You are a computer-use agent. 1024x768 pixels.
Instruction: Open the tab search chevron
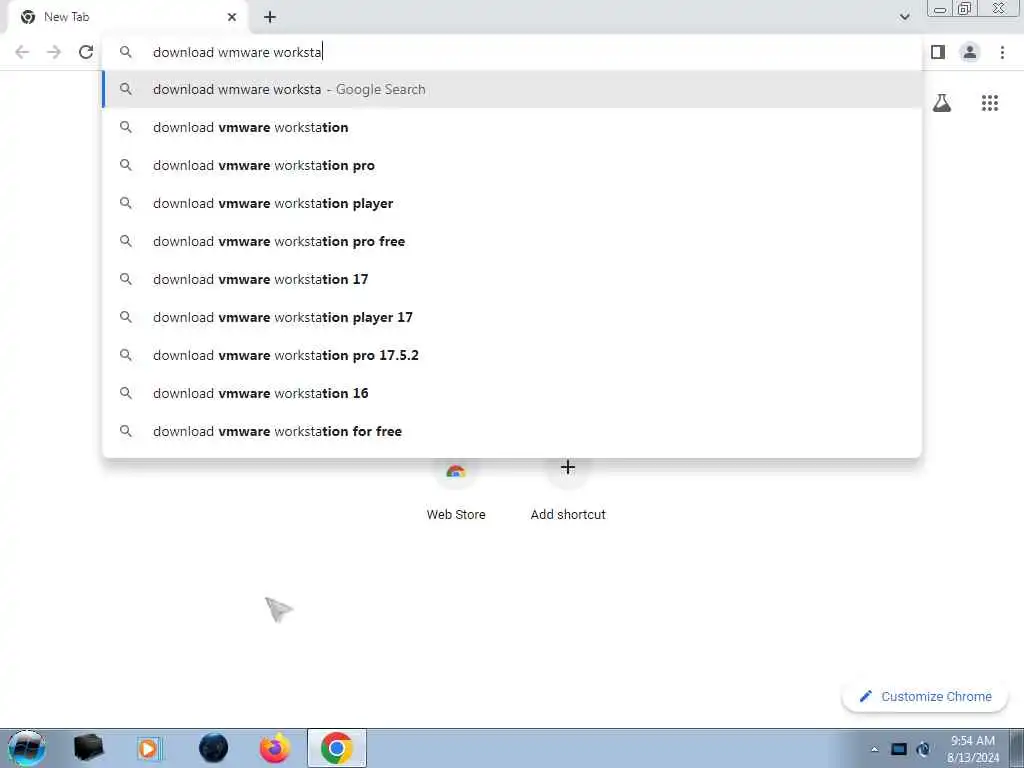[x=904, y=17]
